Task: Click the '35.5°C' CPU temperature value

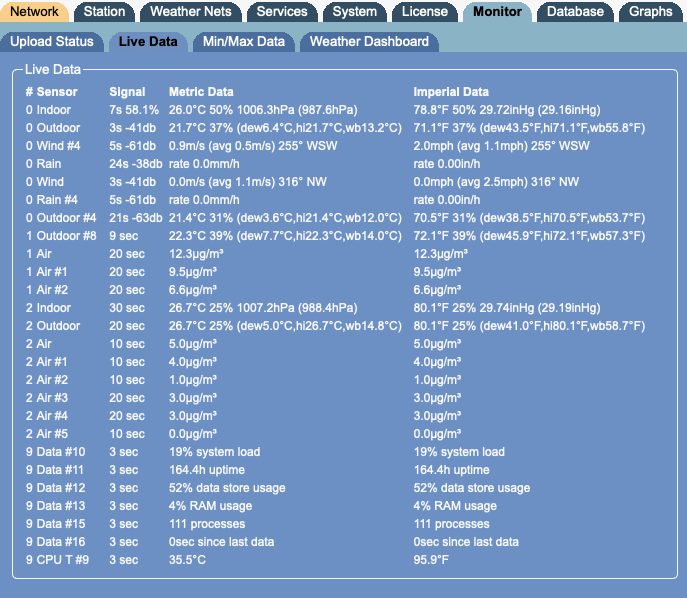Action: pyautogui.click(x=188, y=559)
